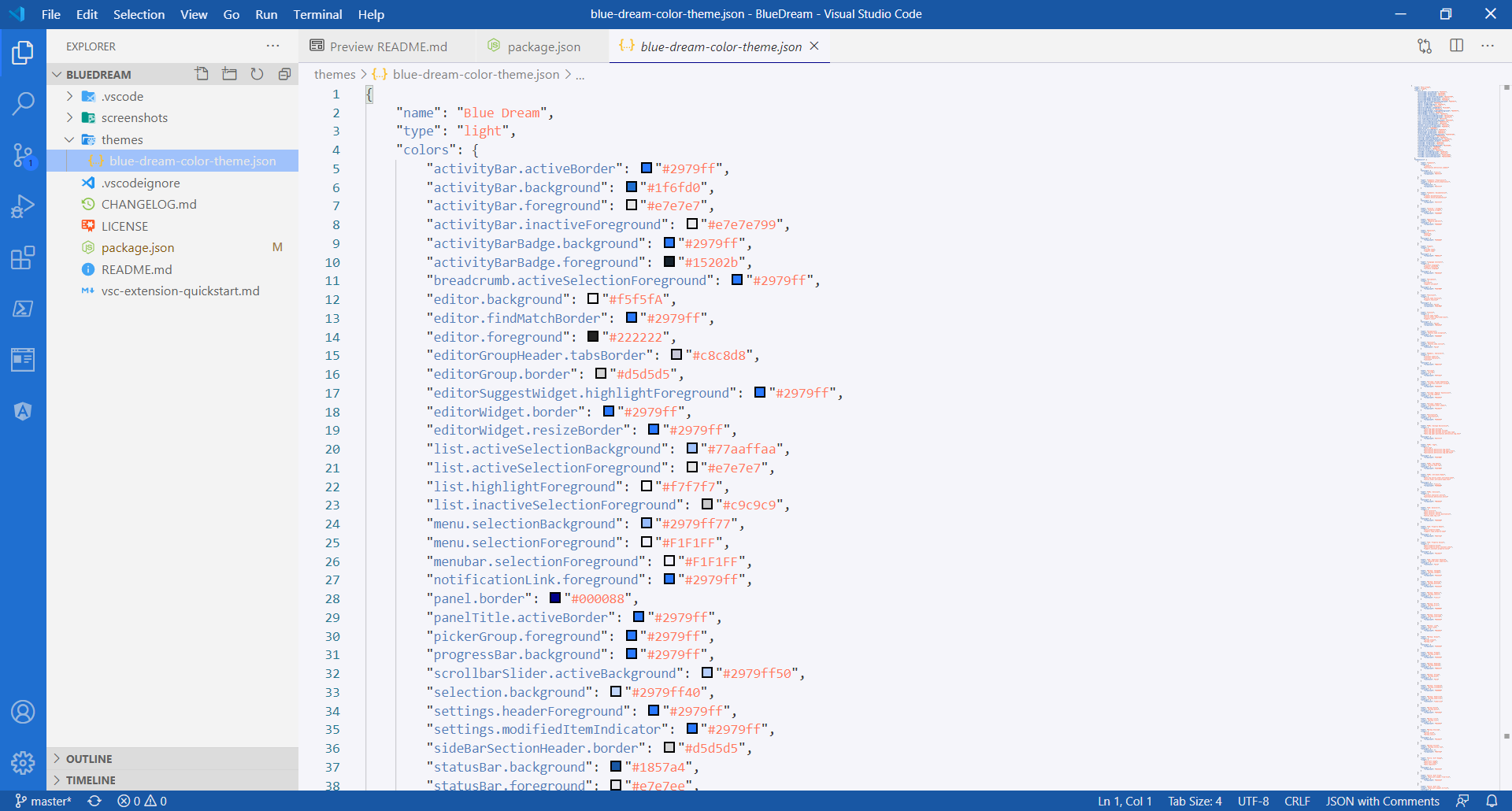Change Tab Size: 4 indentation setting
1512x811 pixels.
pyautogui.click(x=1195, y=801)
